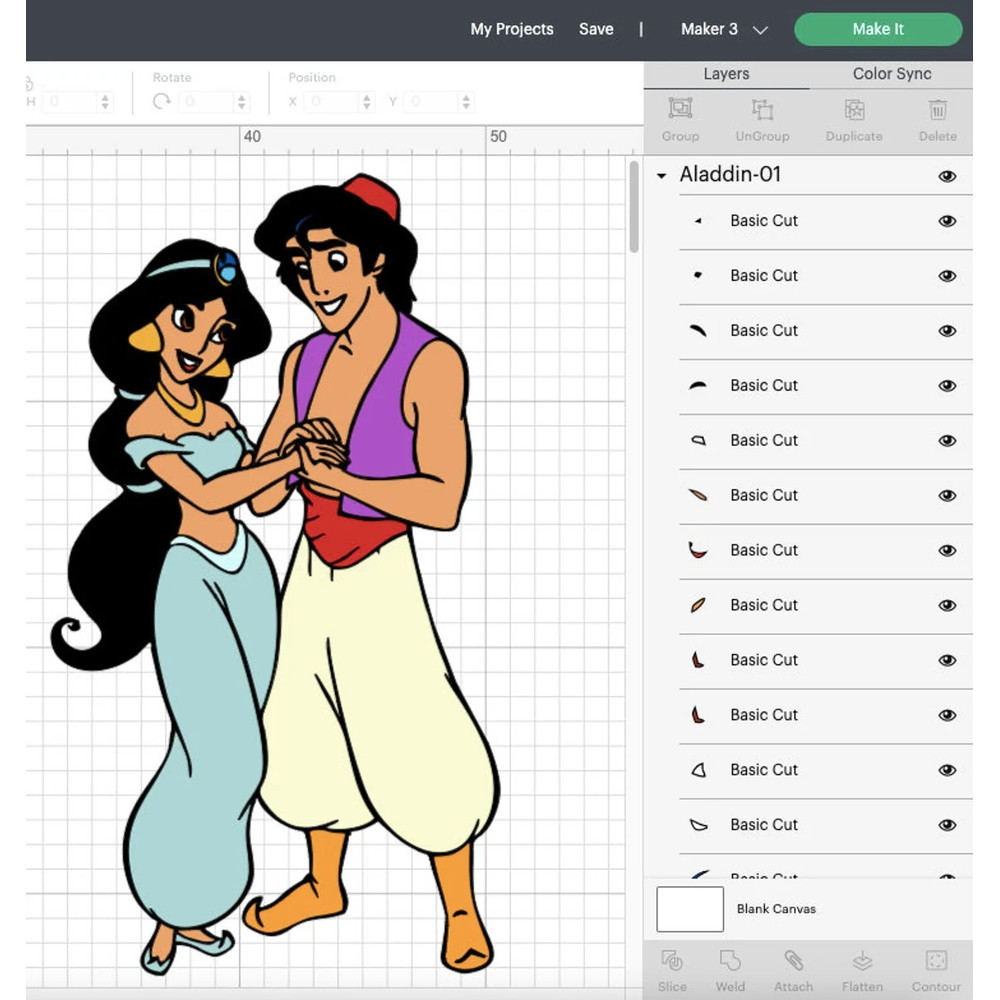Screen dimensions: 1000x1000
Task: Open My Projects
Action: pos(512,29)
